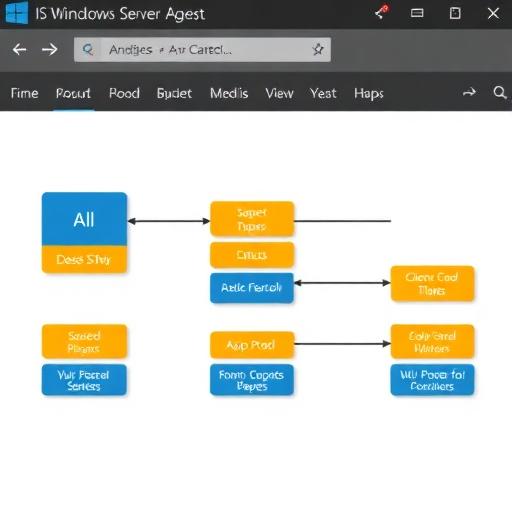Open search with the menu bar magnifier
The width and height of the screenshot is (512, 512).
[x=500, y=92]
